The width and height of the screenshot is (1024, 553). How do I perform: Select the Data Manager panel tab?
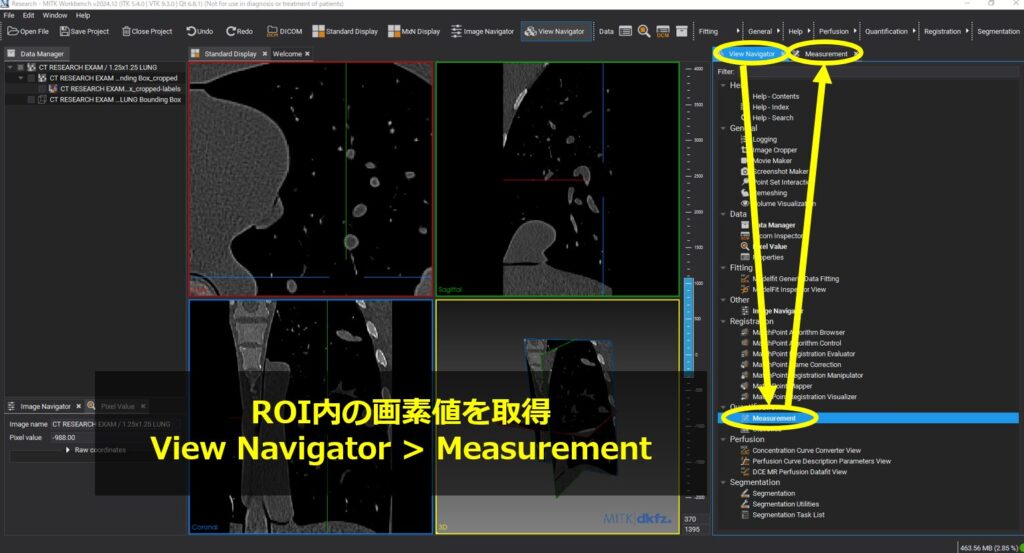(36, 54)
